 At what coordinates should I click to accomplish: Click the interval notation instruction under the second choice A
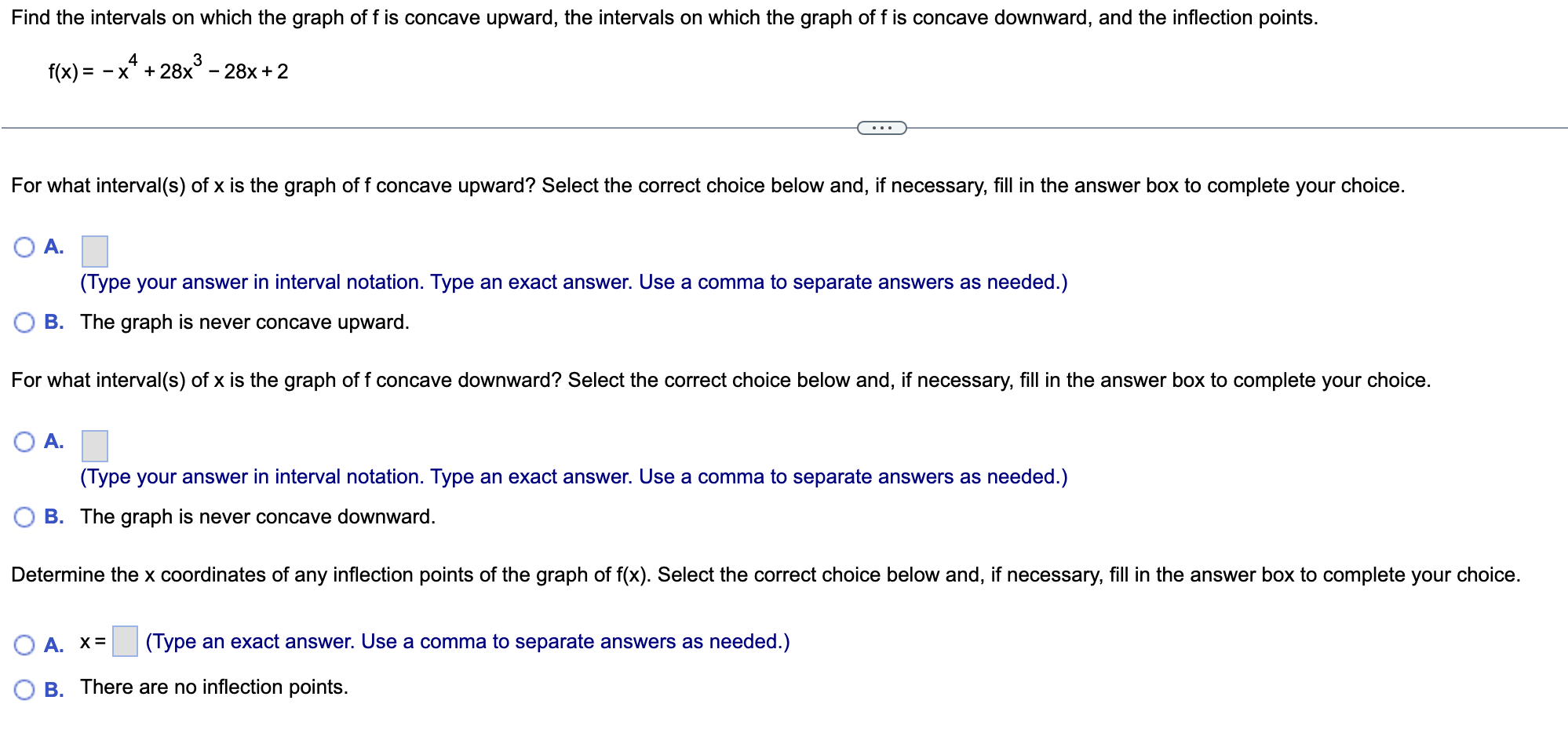[x=573, y=476]
